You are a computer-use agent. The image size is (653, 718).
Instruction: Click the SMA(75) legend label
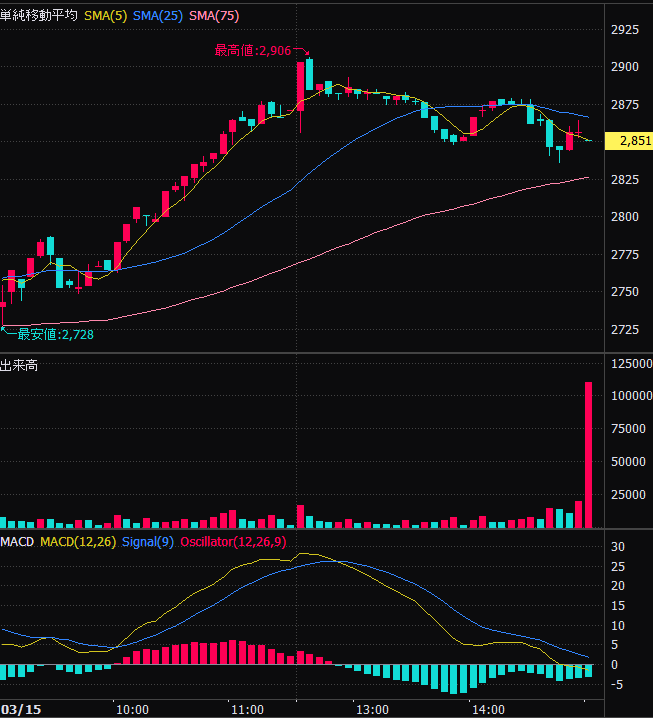click(214, 16)
